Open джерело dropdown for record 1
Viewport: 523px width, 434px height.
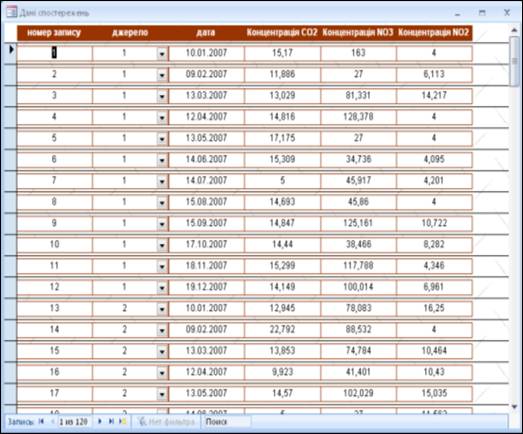point(162,53)
